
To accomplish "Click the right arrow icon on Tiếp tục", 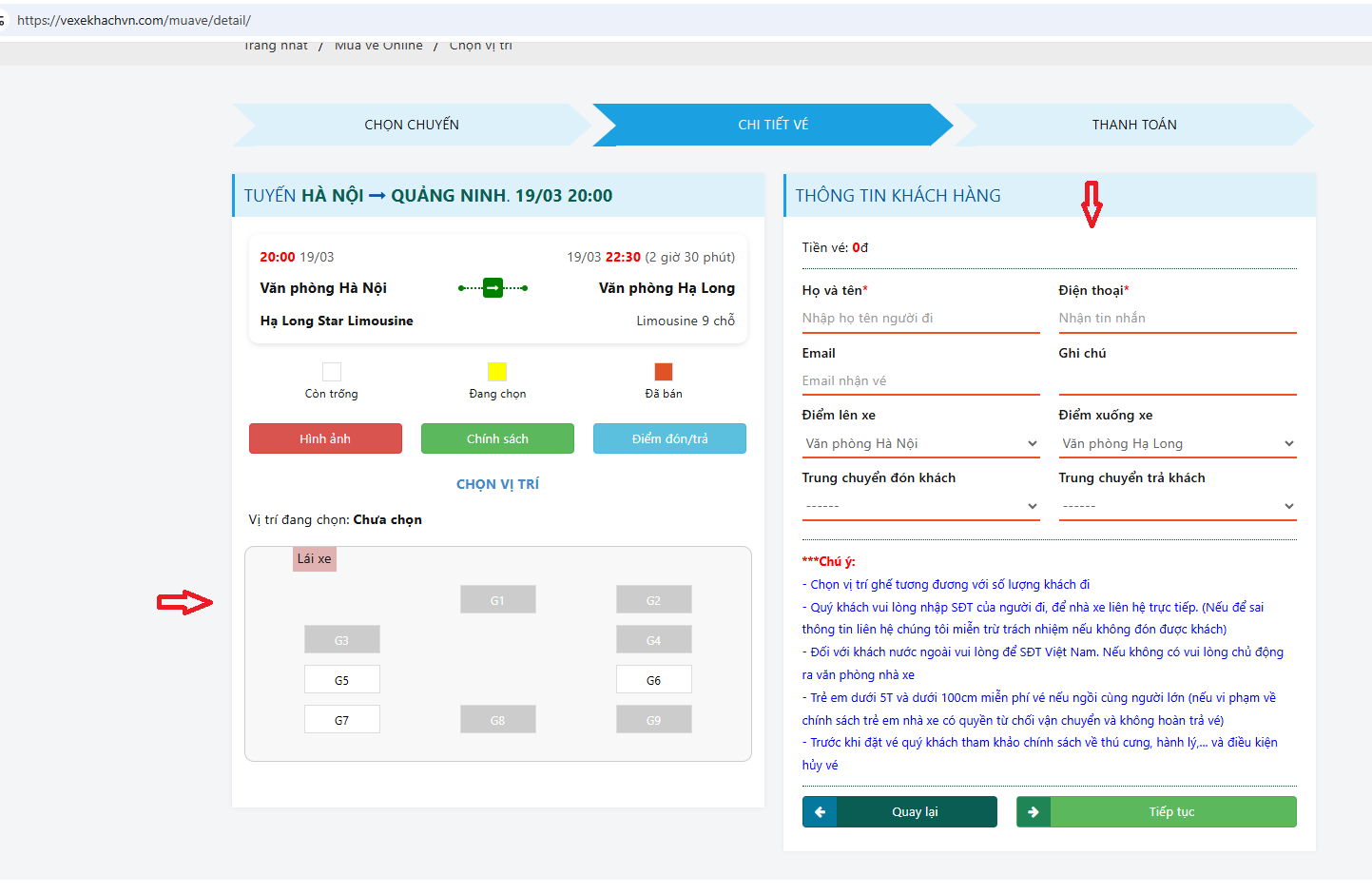I will [x=1034, y=812].
